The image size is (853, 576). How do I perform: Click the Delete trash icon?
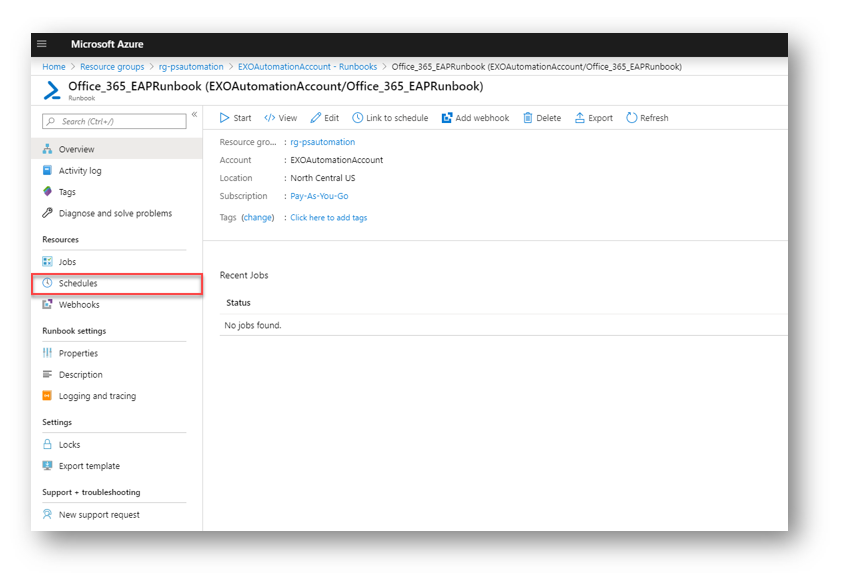tap(528, 118)
